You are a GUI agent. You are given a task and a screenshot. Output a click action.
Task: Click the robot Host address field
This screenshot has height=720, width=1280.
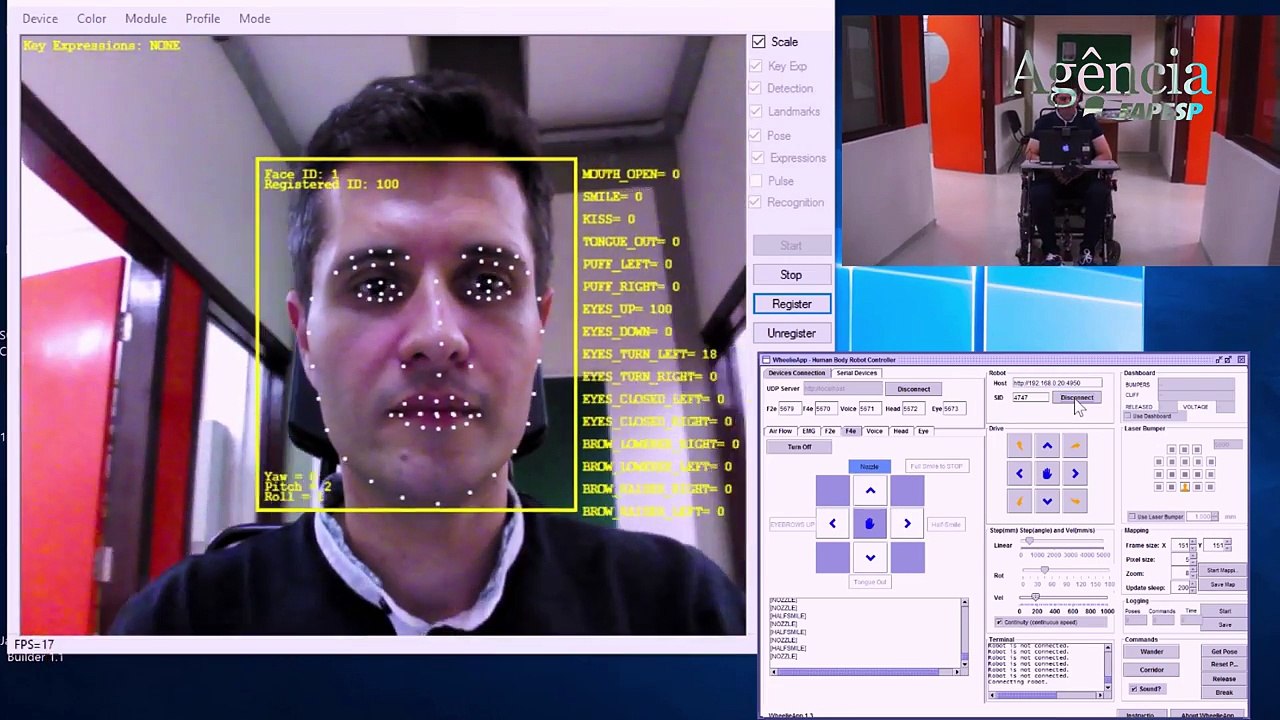(1057, 383)
